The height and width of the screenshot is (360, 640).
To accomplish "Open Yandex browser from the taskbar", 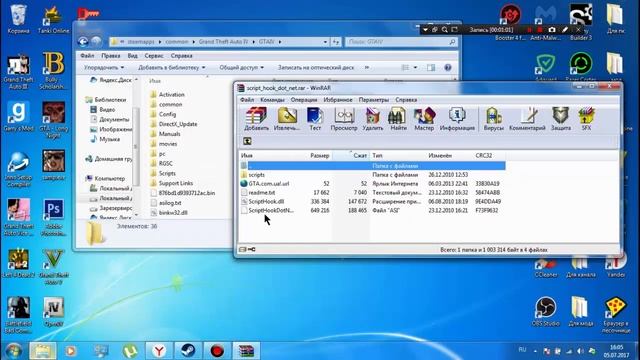I will 159,351.
